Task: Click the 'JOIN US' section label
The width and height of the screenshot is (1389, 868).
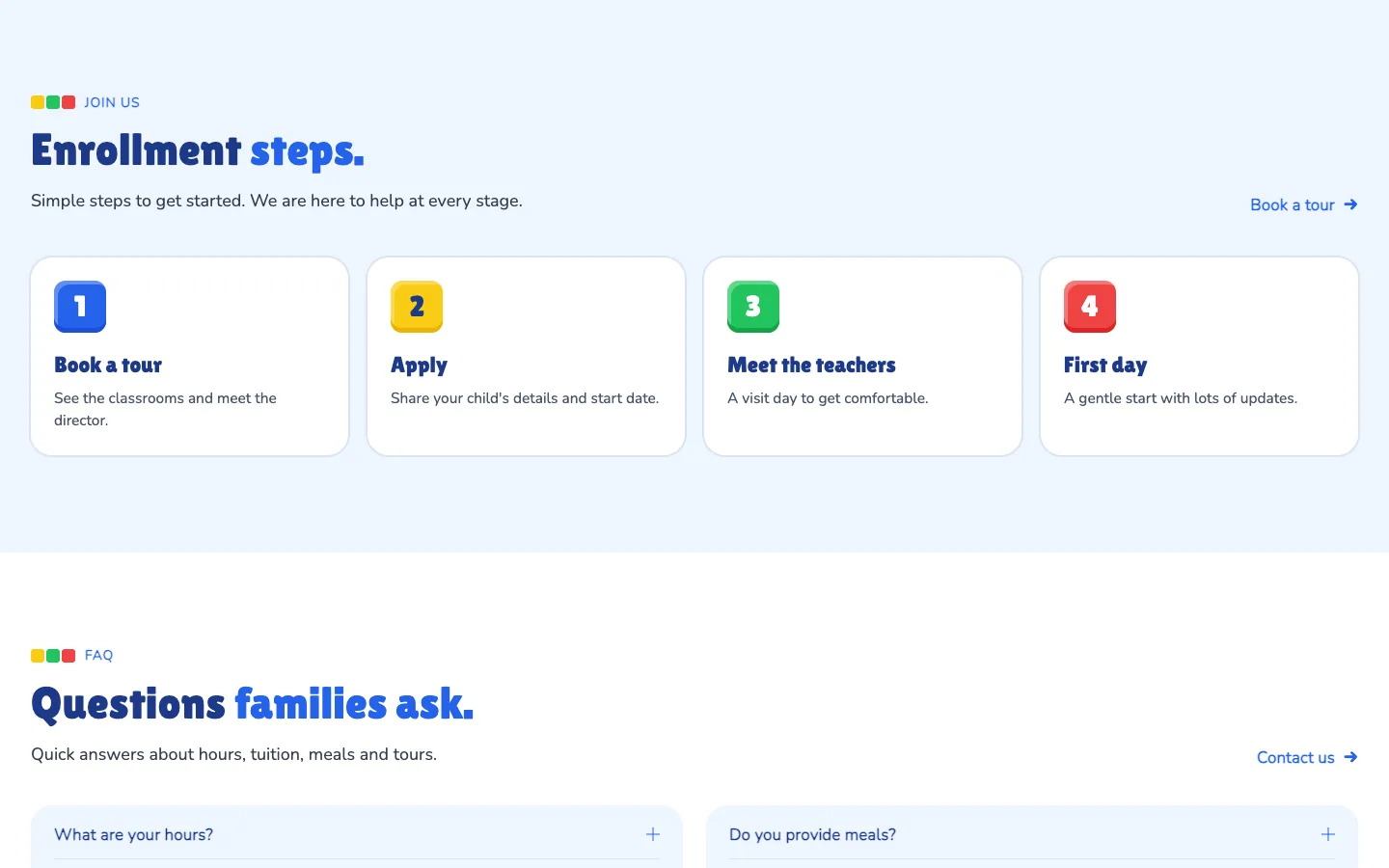Action: coord(112,102)
